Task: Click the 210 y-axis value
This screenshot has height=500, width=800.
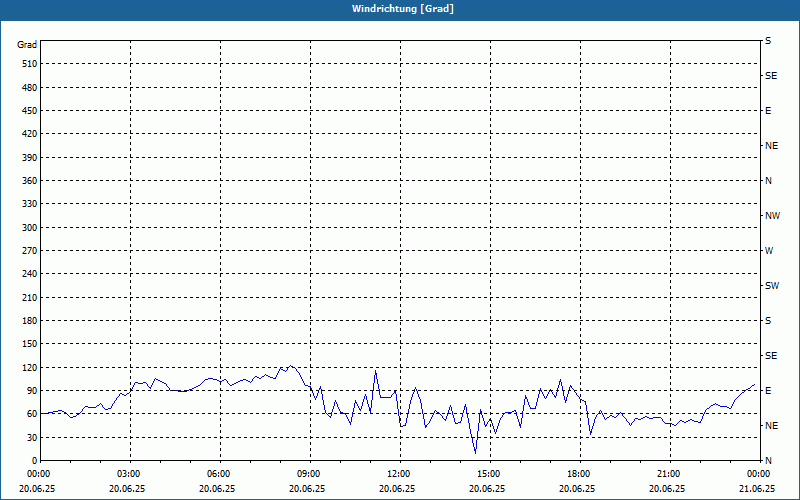Action: coord(29,297)
